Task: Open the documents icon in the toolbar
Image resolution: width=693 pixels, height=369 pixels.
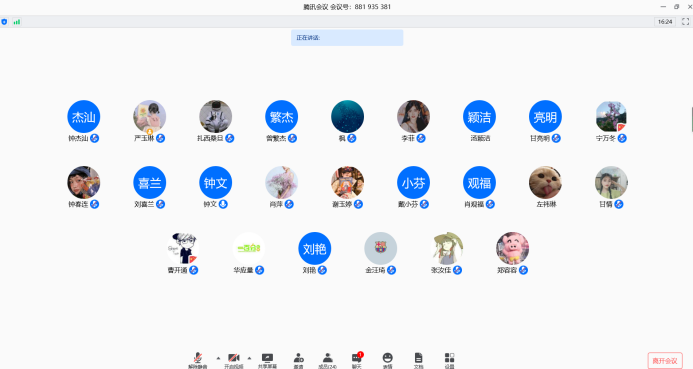Action: pos(419,360)
